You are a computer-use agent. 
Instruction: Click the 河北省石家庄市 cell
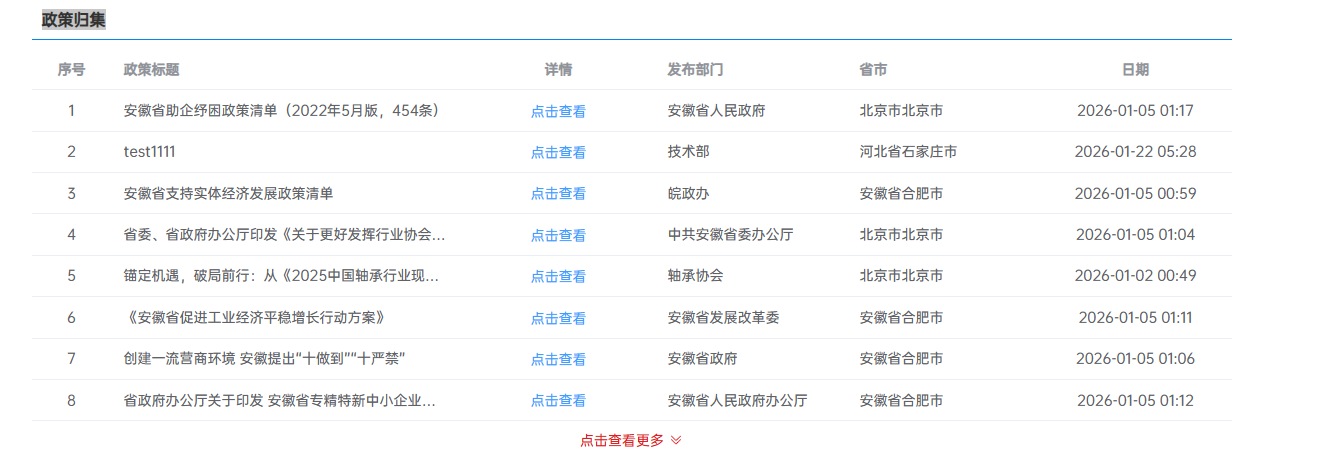click(908, 152)
